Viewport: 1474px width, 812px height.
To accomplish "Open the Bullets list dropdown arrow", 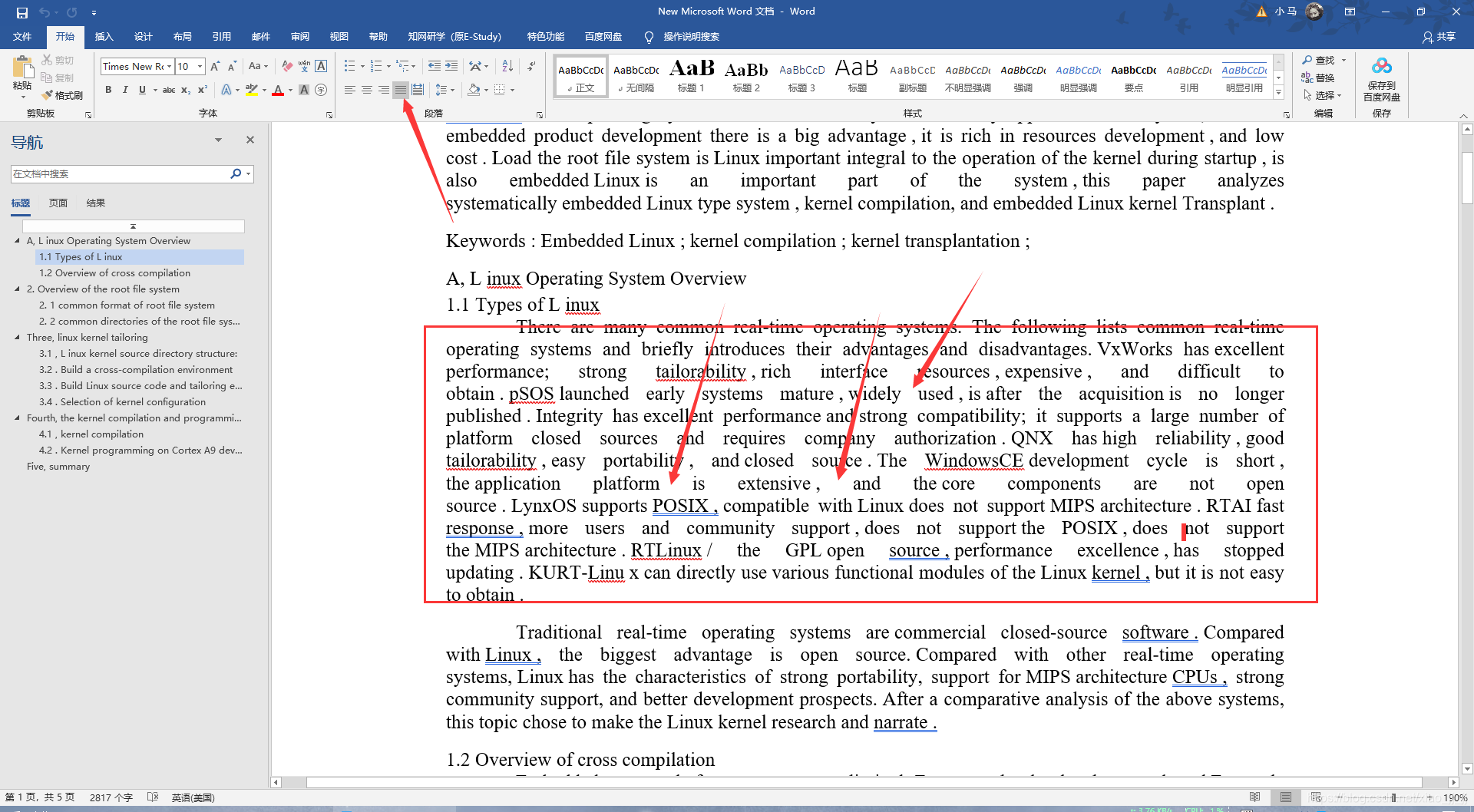I will coord(362,67).
